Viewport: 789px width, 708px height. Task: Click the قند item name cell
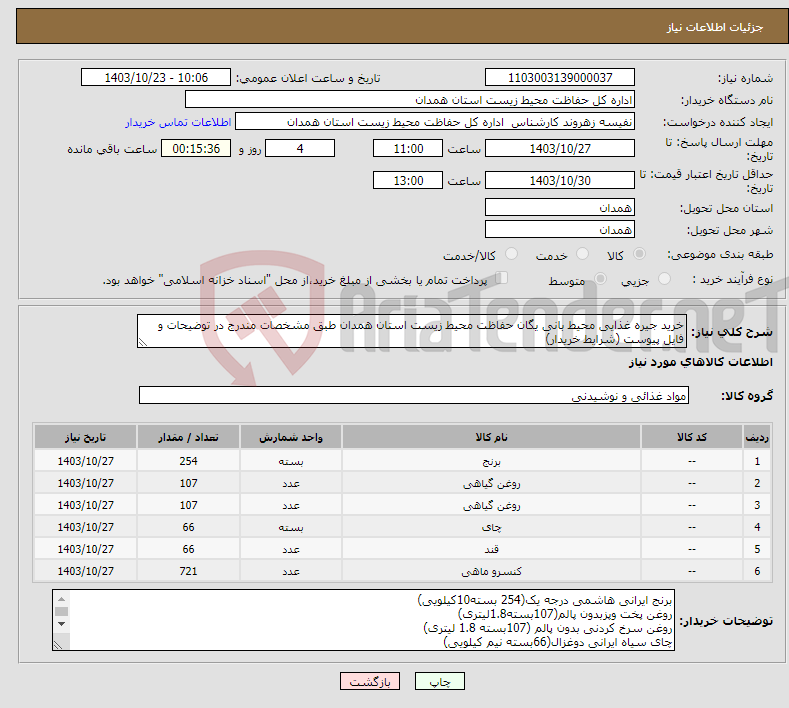pos(491,549)
